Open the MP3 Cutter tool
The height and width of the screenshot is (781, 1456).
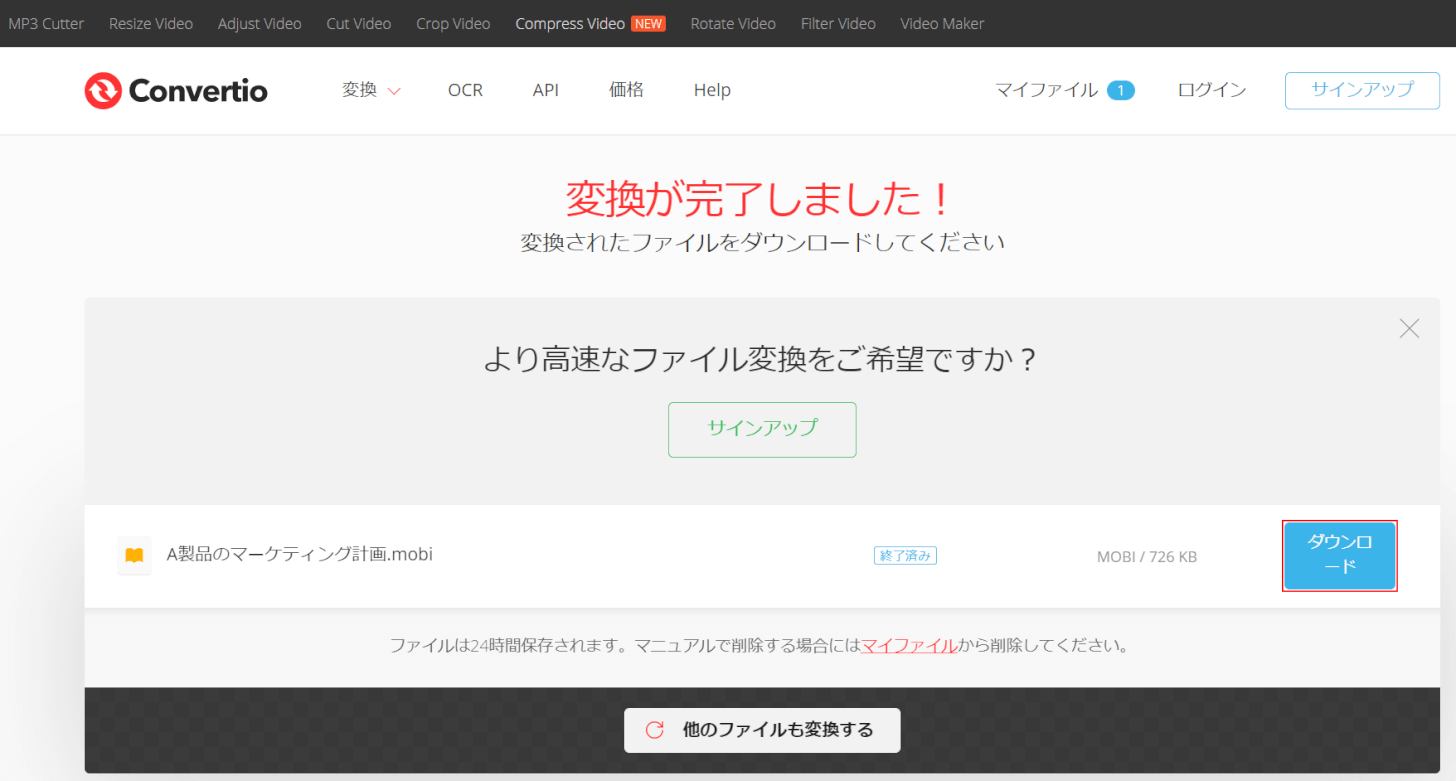click(x=45, y=22)
